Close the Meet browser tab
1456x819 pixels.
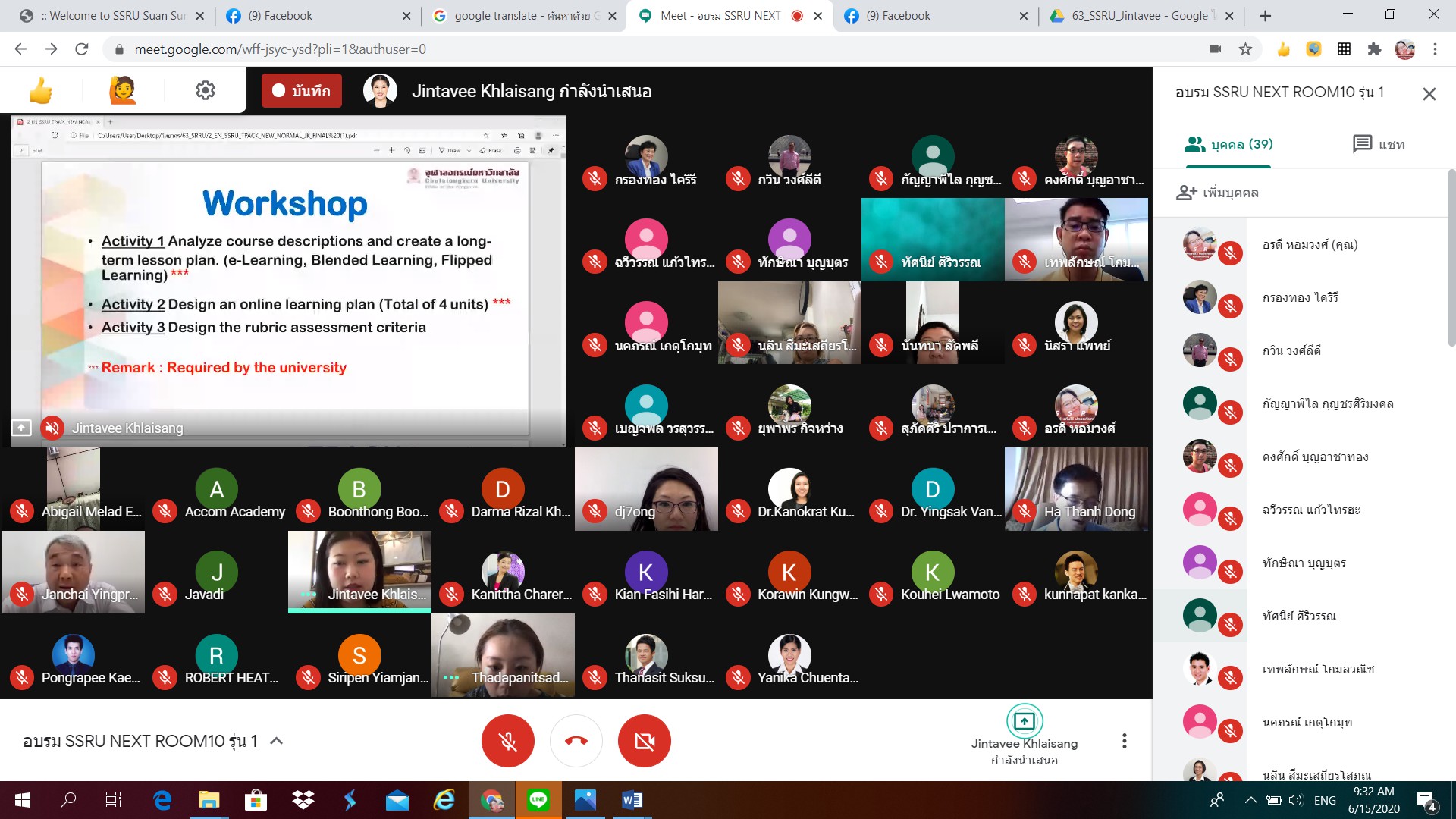click(818, 16)
